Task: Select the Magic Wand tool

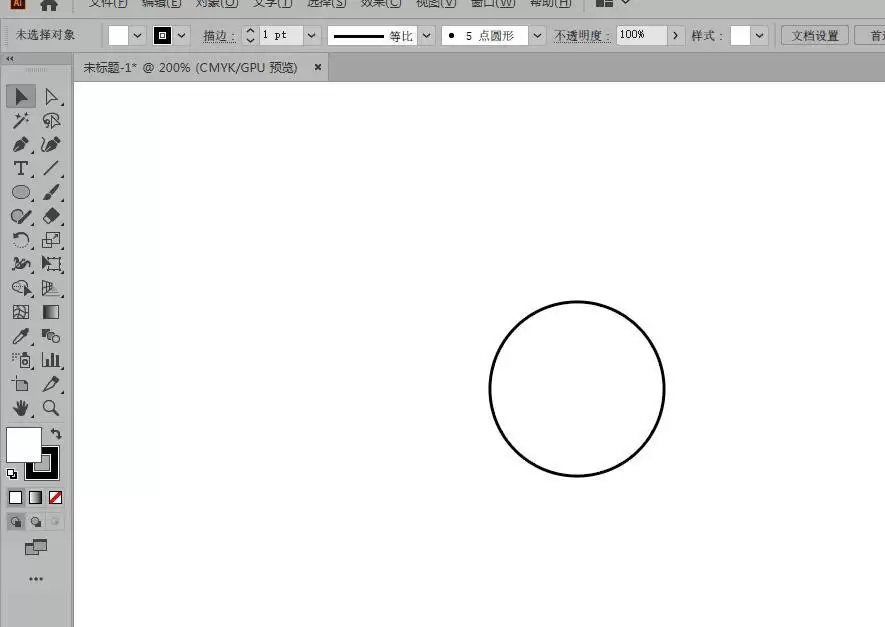Action: click(21, 120)
